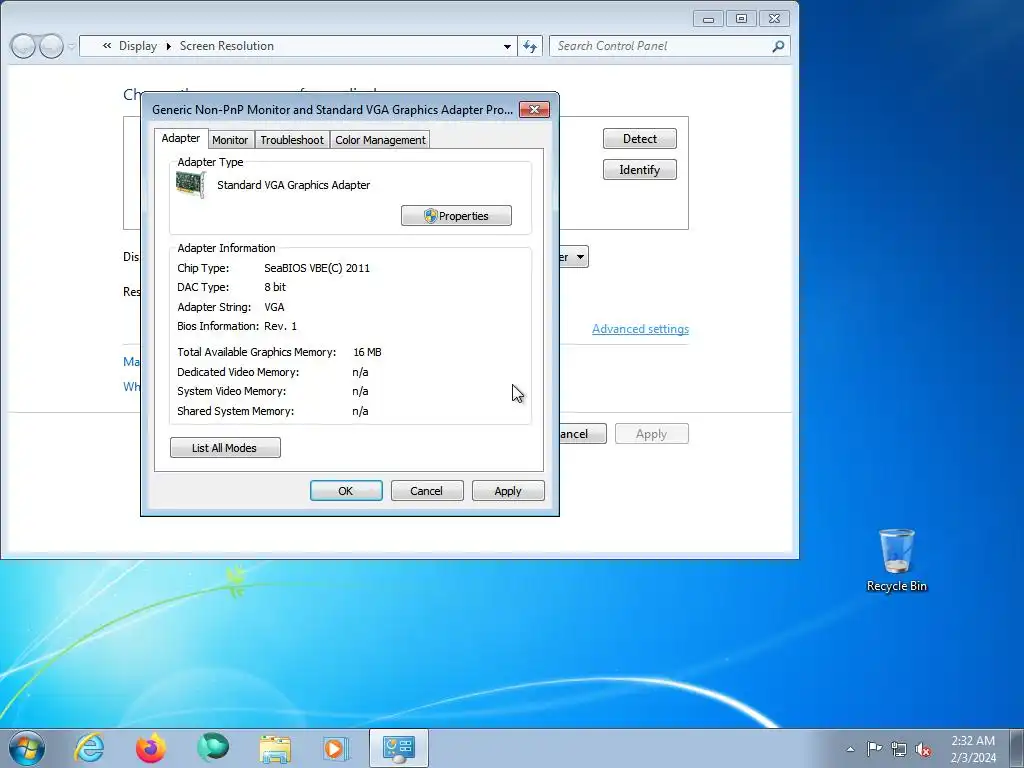
Task: Close the adapter properties dialog with the X
Action: click(534, 109)
